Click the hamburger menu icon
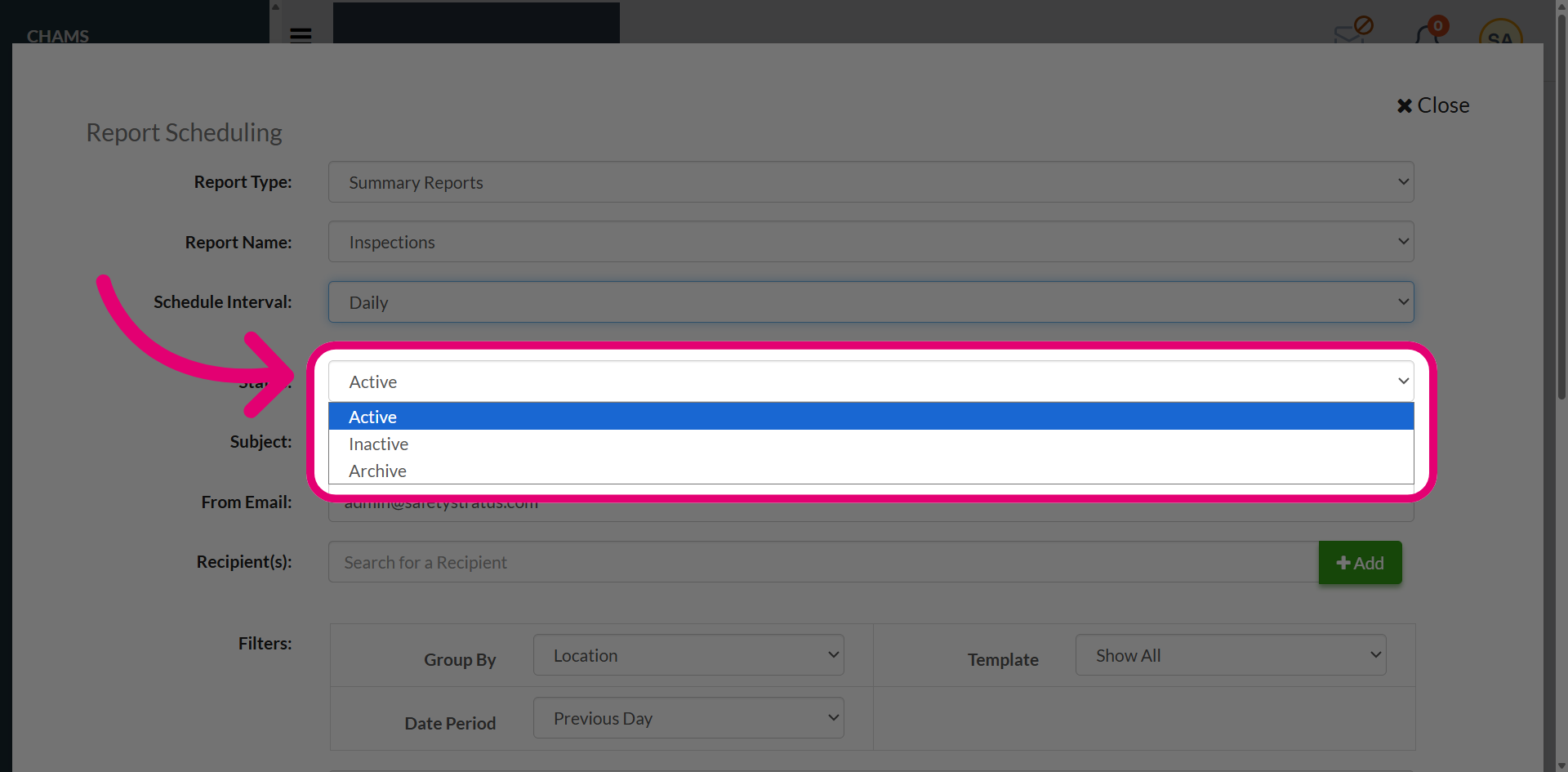 [x=301, y=35]
